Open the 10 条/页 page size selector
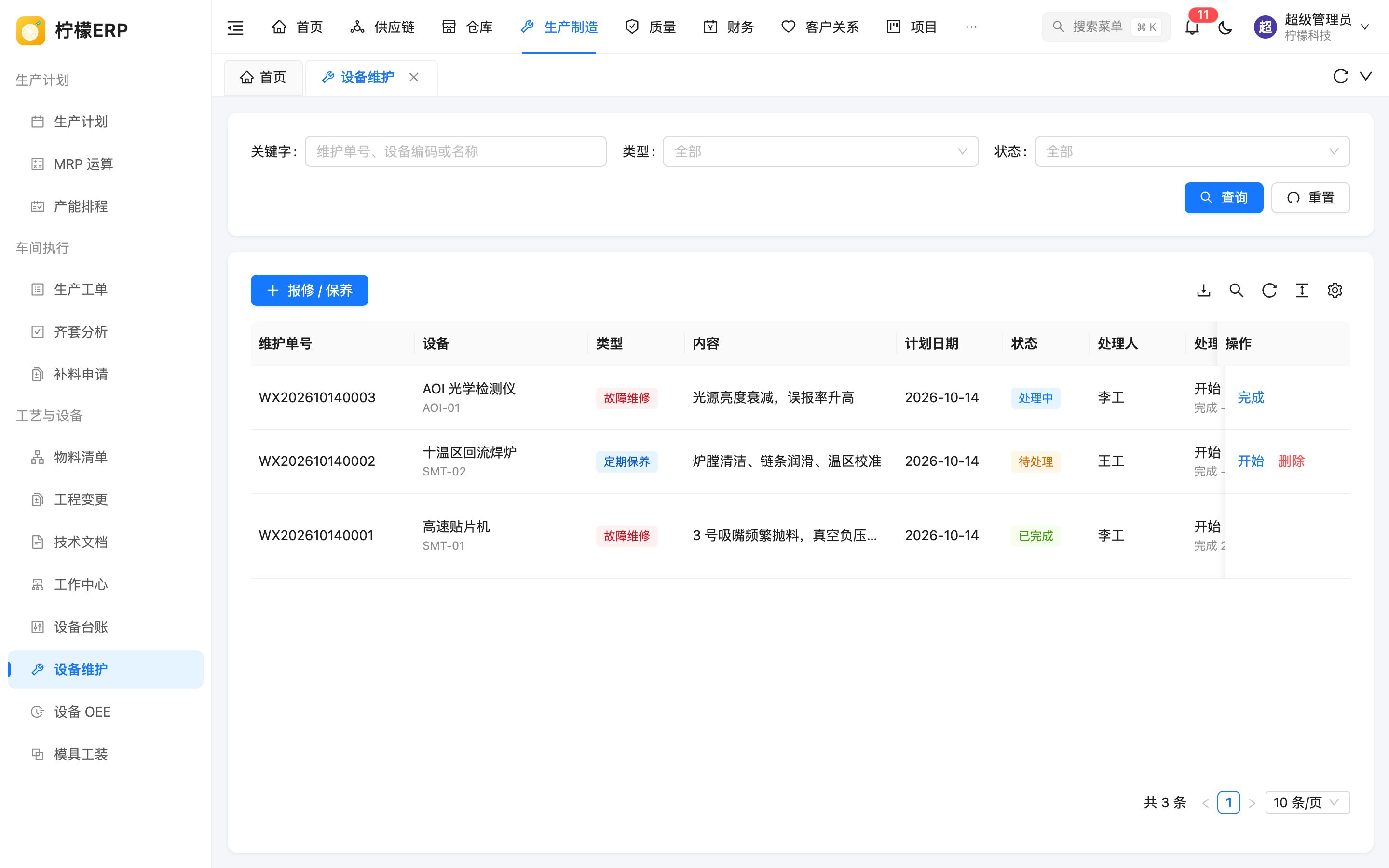Image resolution: width=1389 pixels, height=868 pixels. [1307, 802]
